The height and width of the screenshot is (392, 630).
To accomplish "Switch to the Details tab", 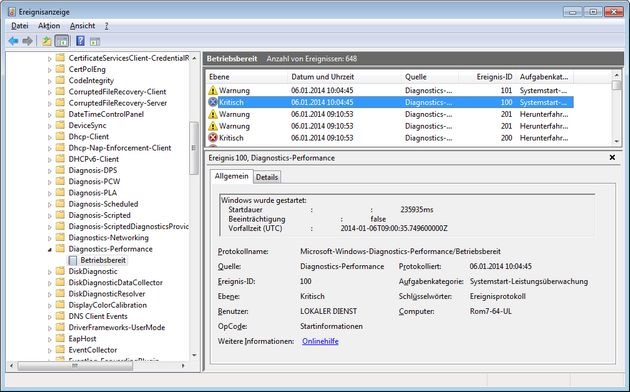I will [x=267, y=177].
